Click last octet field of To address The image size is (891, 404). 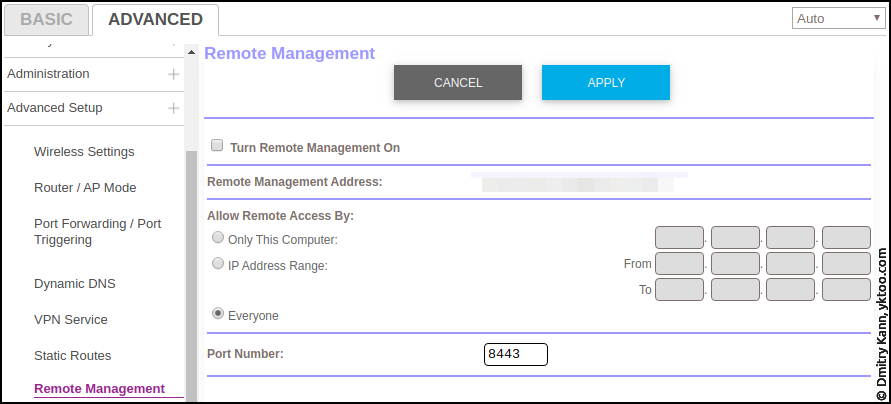pos(846,289)
